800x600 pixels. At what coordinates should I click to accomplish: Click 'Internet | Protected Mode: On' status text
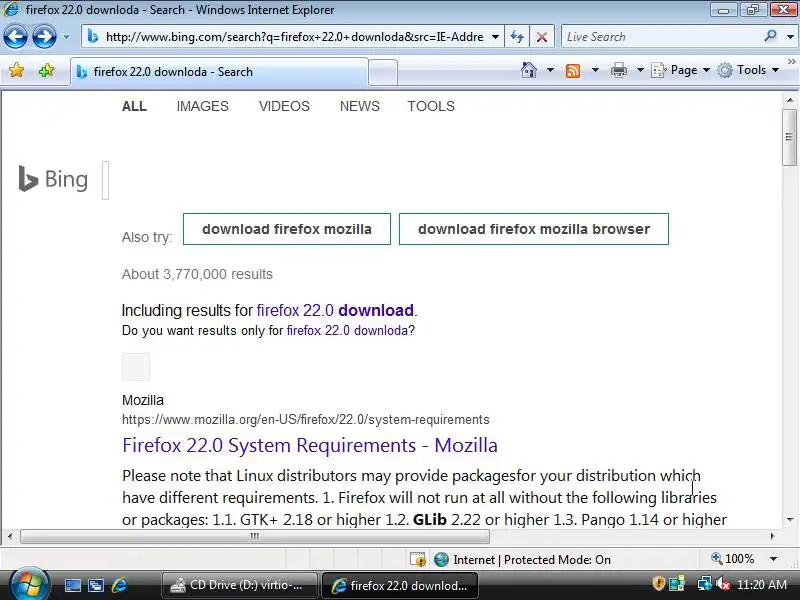point(532,560)
